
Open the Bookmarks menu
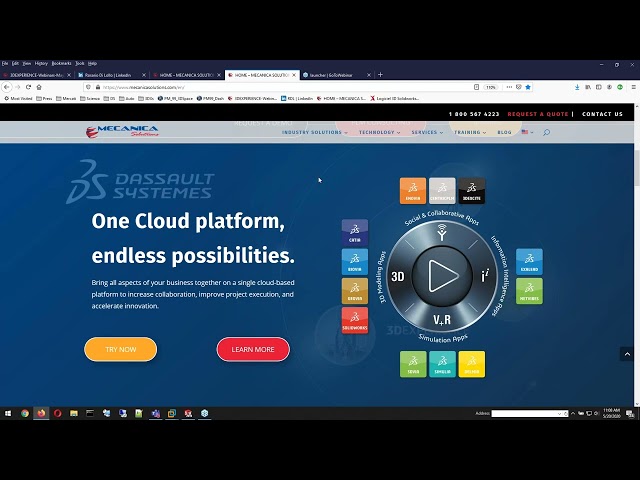pyautogui.click(x=61, y=63)
